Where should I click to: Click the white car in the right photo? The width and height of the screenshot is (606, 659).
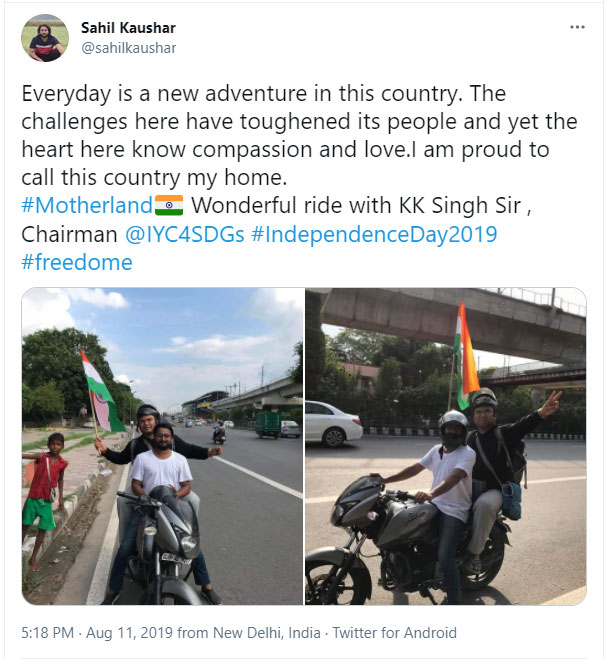(x=333, y=424)
